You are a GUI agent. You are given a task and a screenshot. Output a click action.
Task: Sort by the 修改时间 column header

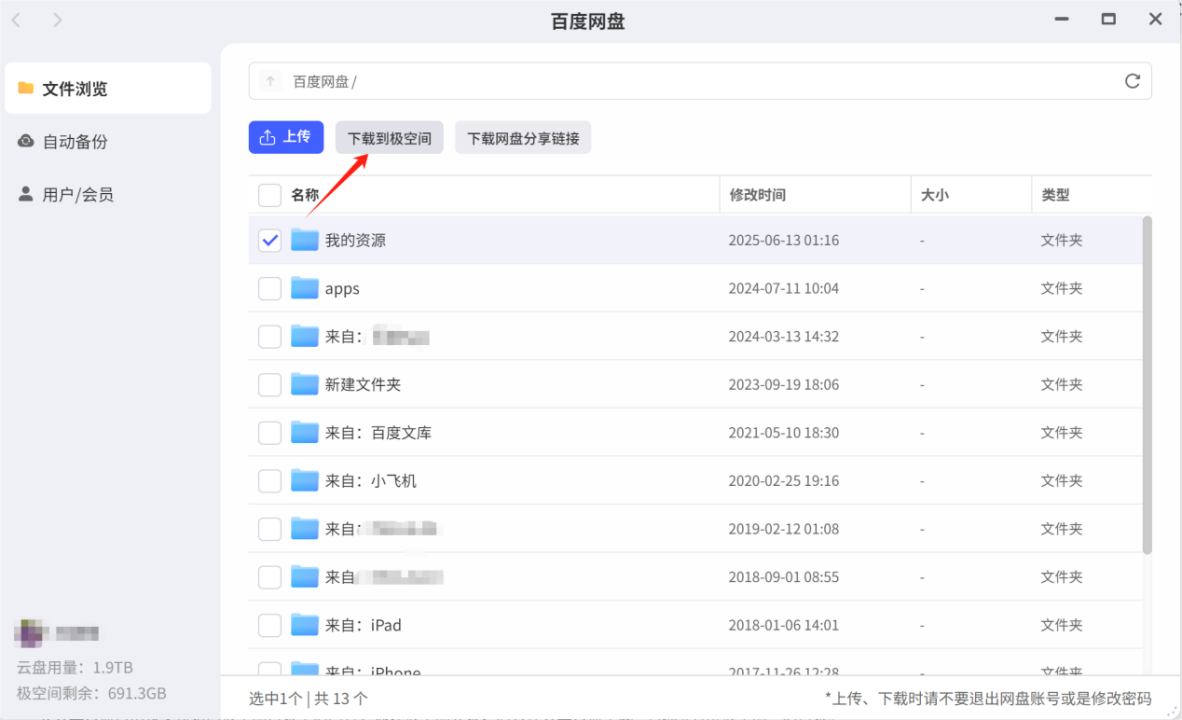[x=758, y=195]
